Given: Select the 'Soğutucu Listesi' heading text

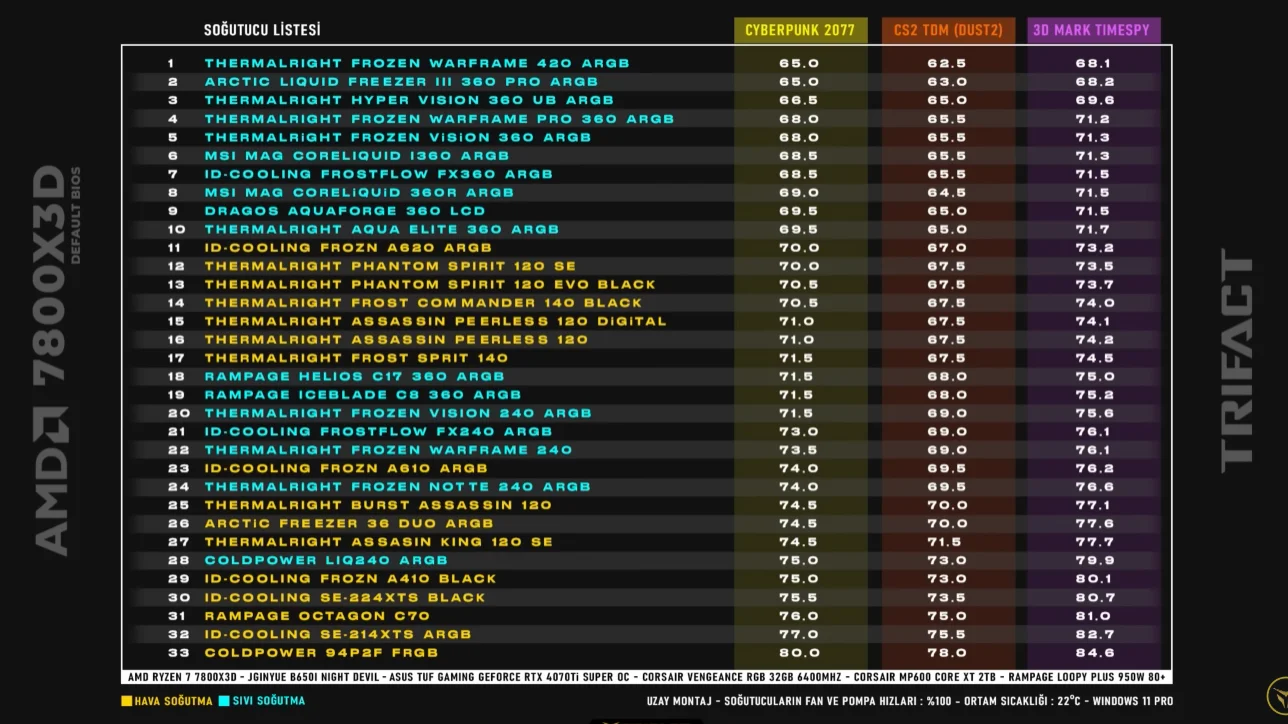Looking at the screenshot, I should 262,30.
